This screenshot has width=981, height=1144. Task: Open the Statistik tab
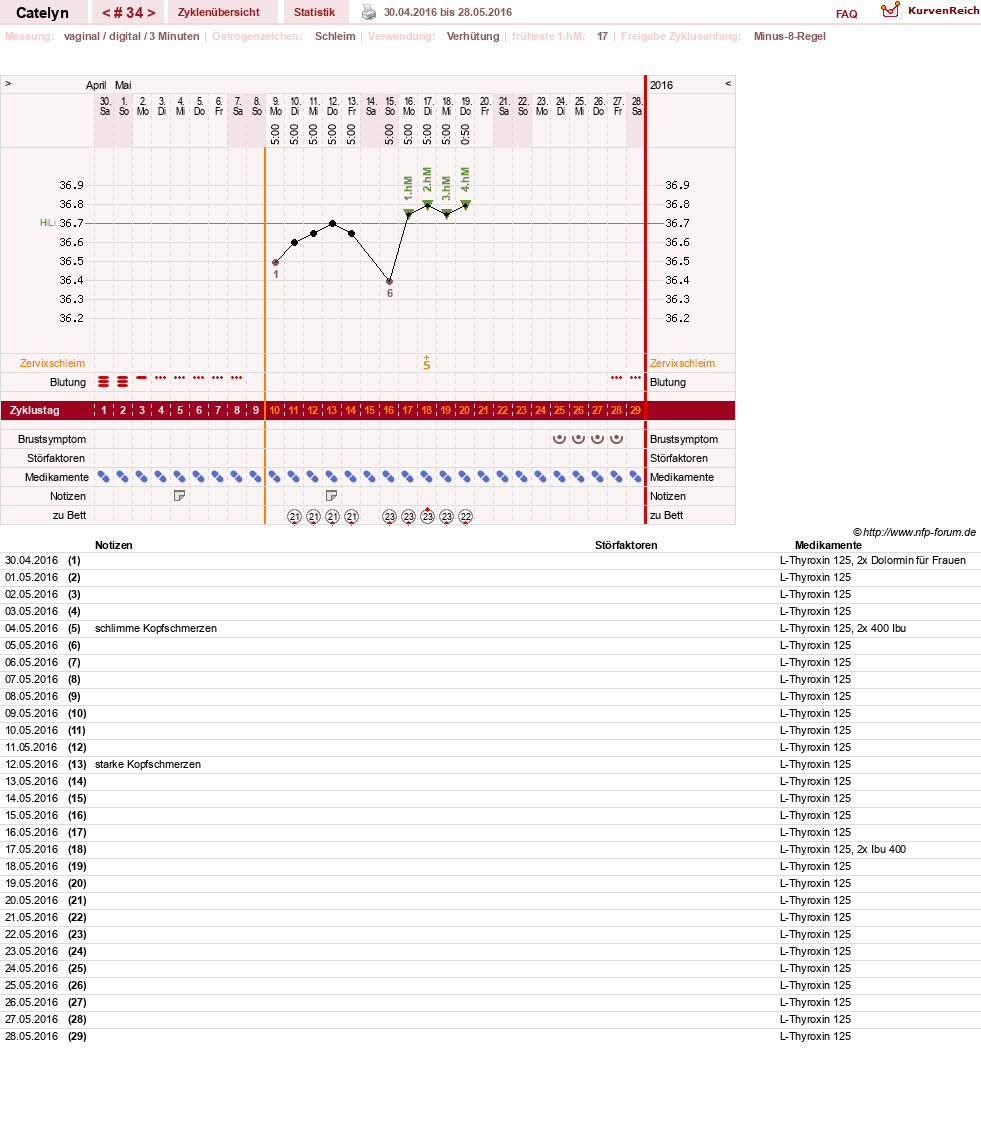coord(314,12)
